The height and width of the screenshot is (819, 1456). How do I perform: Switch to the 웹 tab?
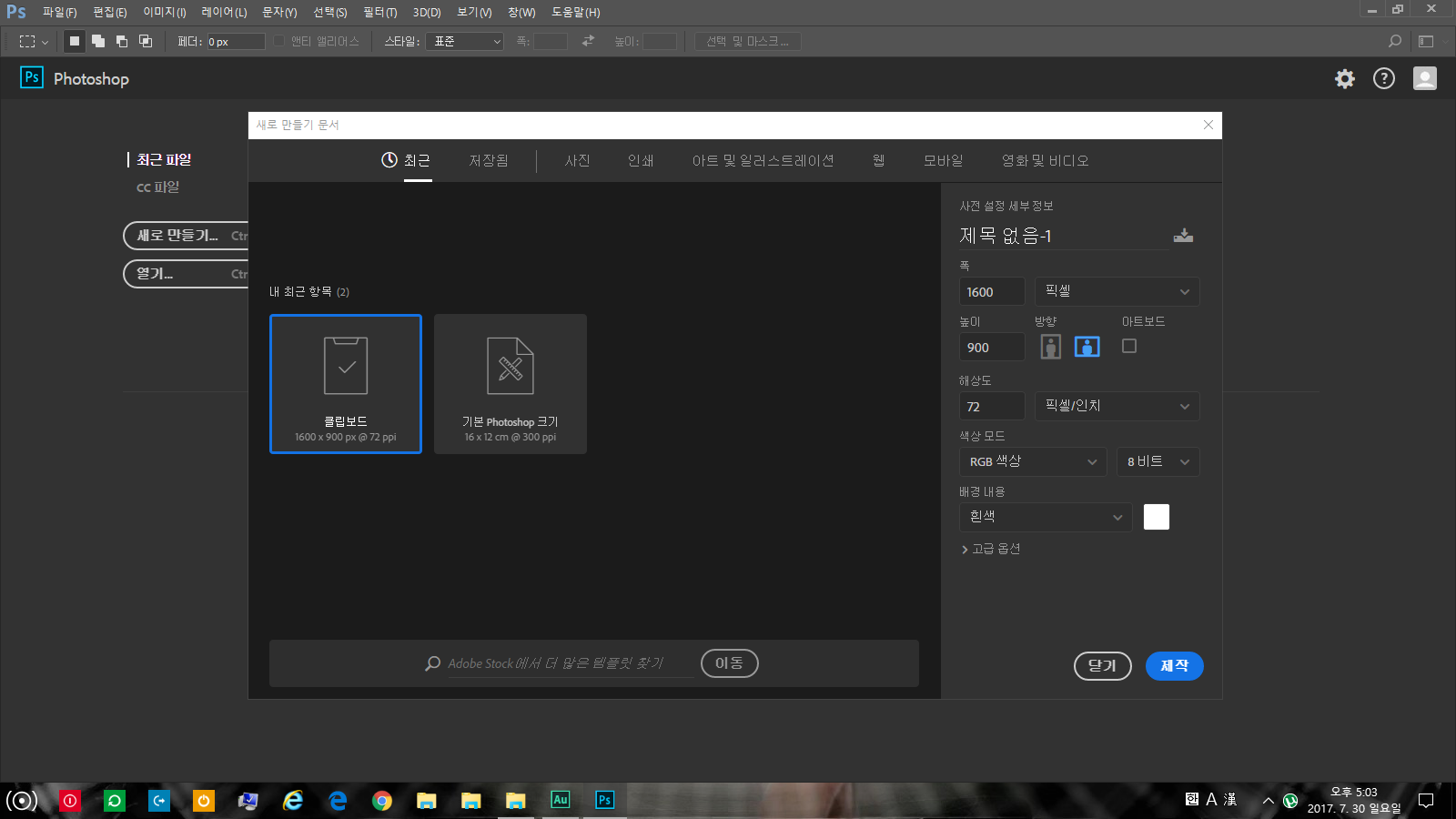click(x=879, y=160)
